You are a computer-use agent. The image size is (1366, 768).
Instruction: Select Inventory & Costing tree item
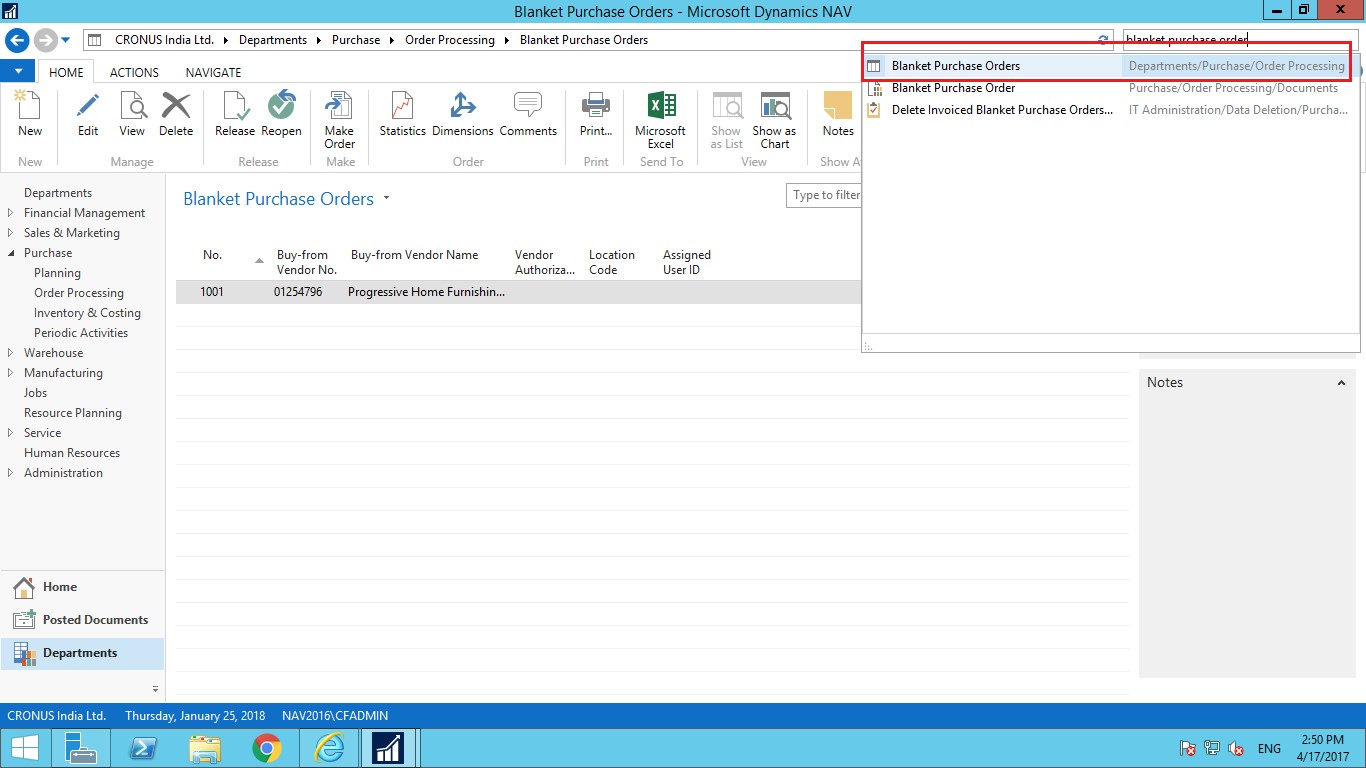point(87,313)
